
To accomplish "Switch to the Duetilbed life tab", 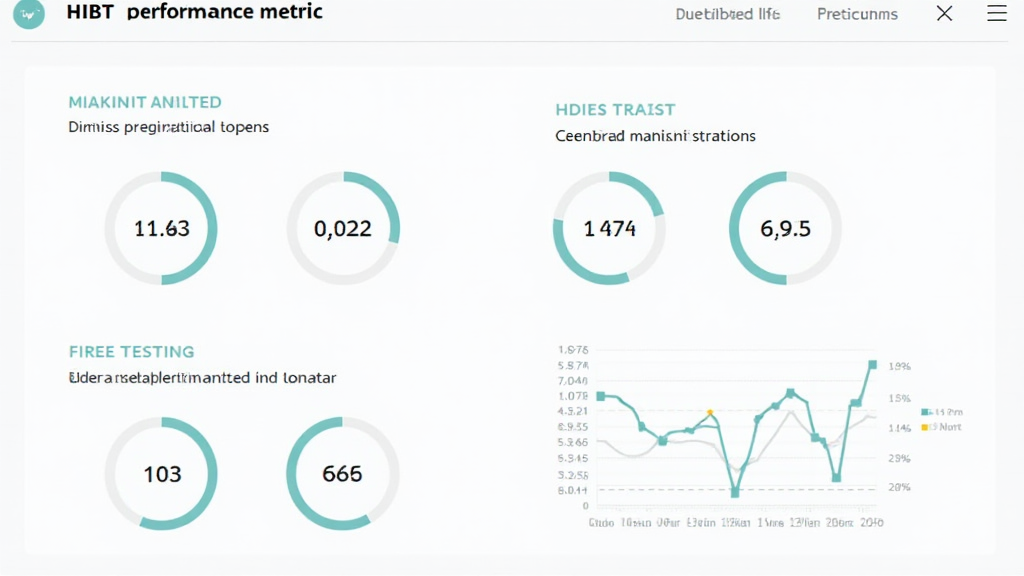I will coord(727,14).
